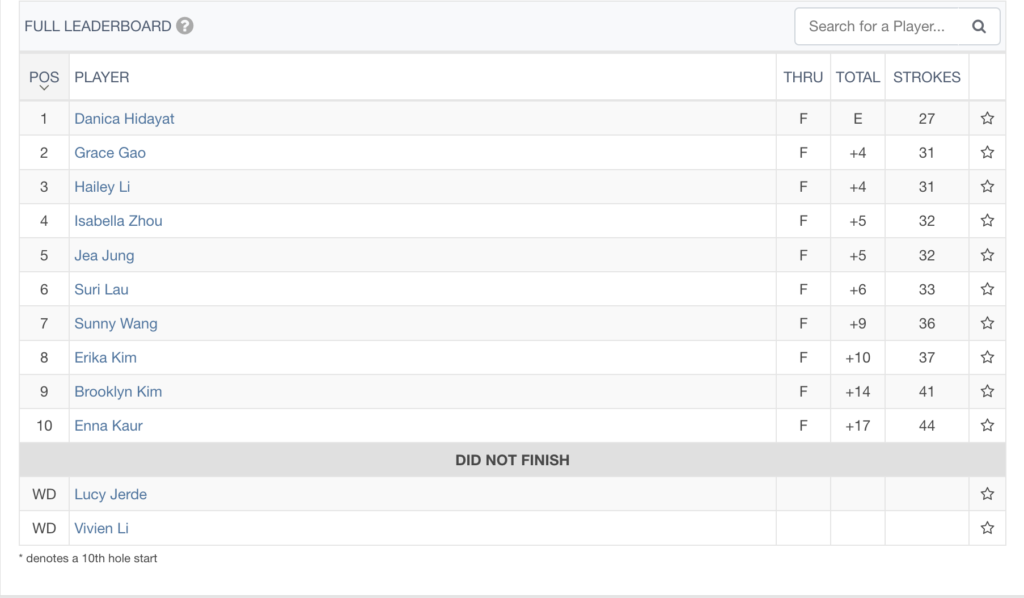Favorite Erika Kim using the star
Screen dimensions: 1024x598
[987, 357]
